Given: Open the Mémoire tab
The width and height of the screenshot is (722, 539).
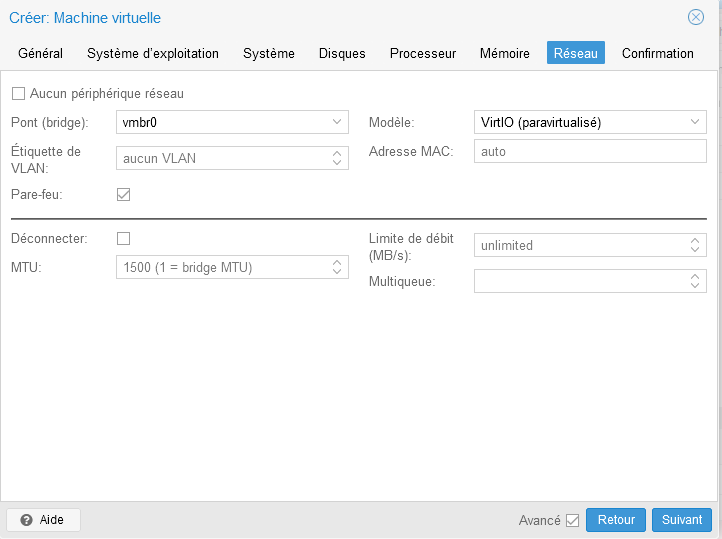Looking at the screenshot, I should click(x=505, y=53).
